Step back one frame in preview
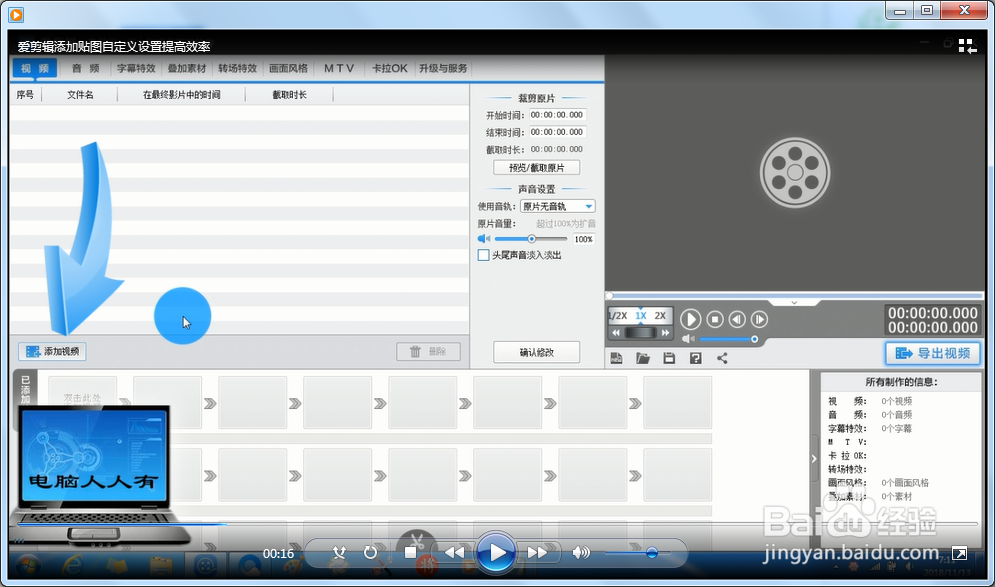Image resolution: width=995 pixels, height=587 pixels. 737,319
